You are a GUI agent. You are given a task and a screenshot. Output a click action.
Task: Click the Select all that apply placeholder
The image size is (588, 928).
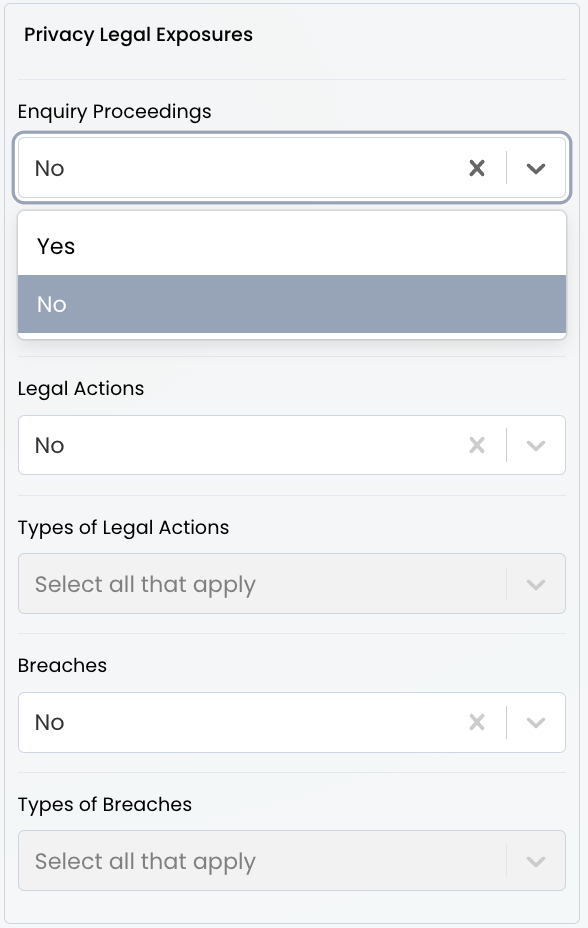pos(145,584)
